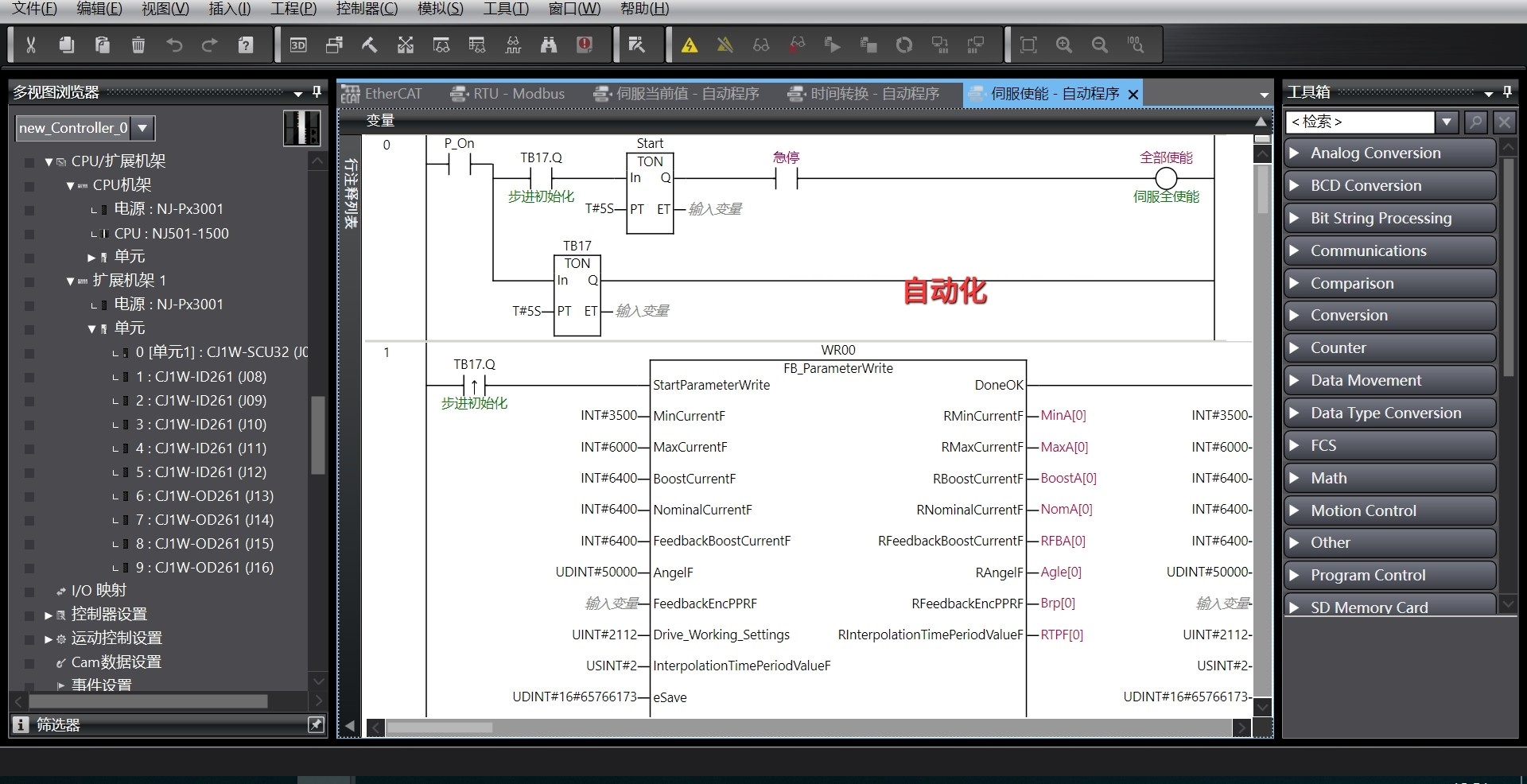
Task: Undo the last action
Action: (174, 45)
